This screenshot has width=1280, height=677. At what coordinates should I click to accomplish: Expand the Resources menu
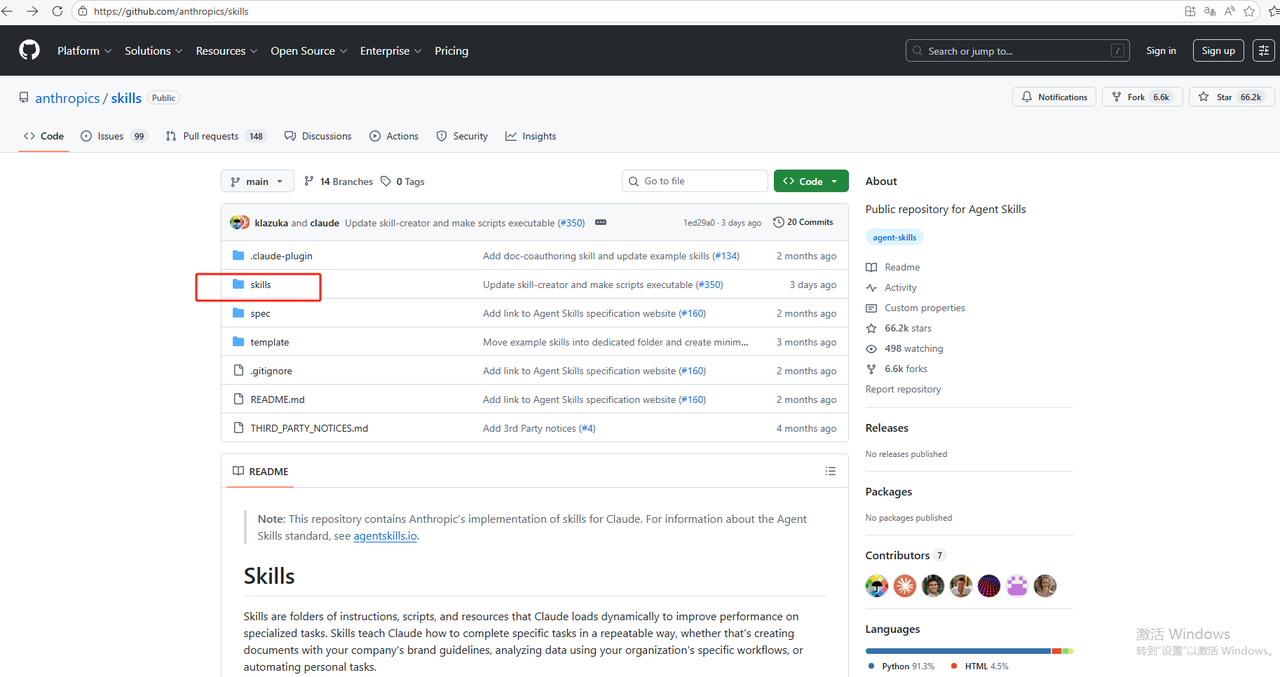(226, 51)
